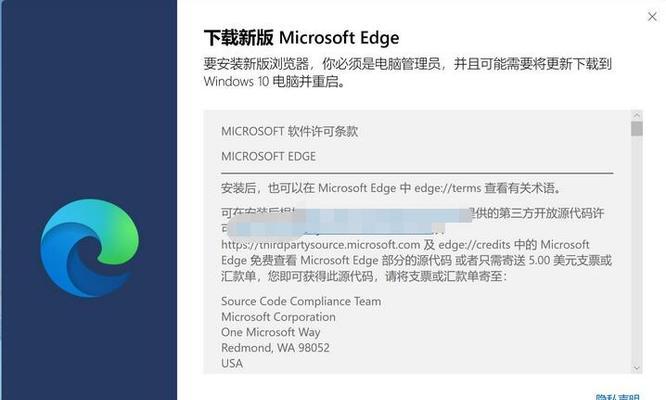Click the 5.00 美元支票 text
The height and width of the screenshot is (400, 666).
(x=564, y=260)
